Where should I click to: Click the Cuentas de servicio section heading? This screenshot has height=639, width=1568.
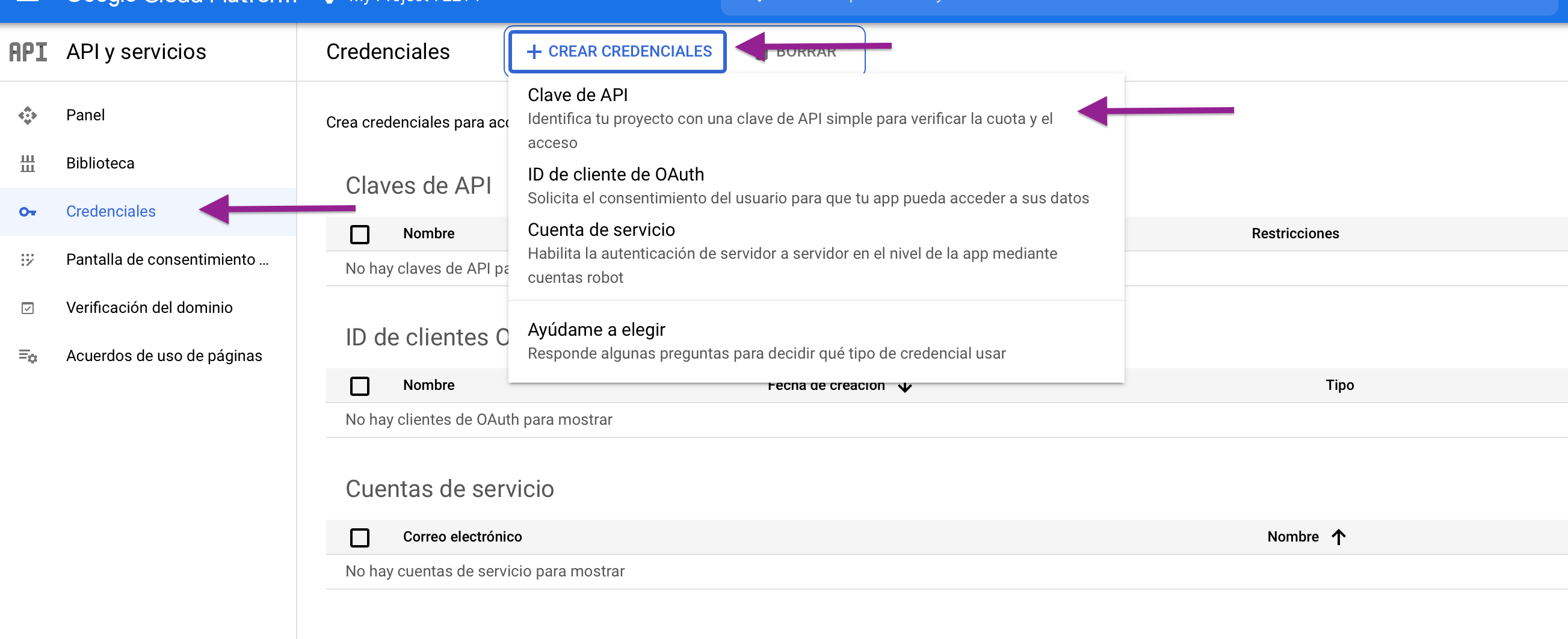(x=449, y=489)
